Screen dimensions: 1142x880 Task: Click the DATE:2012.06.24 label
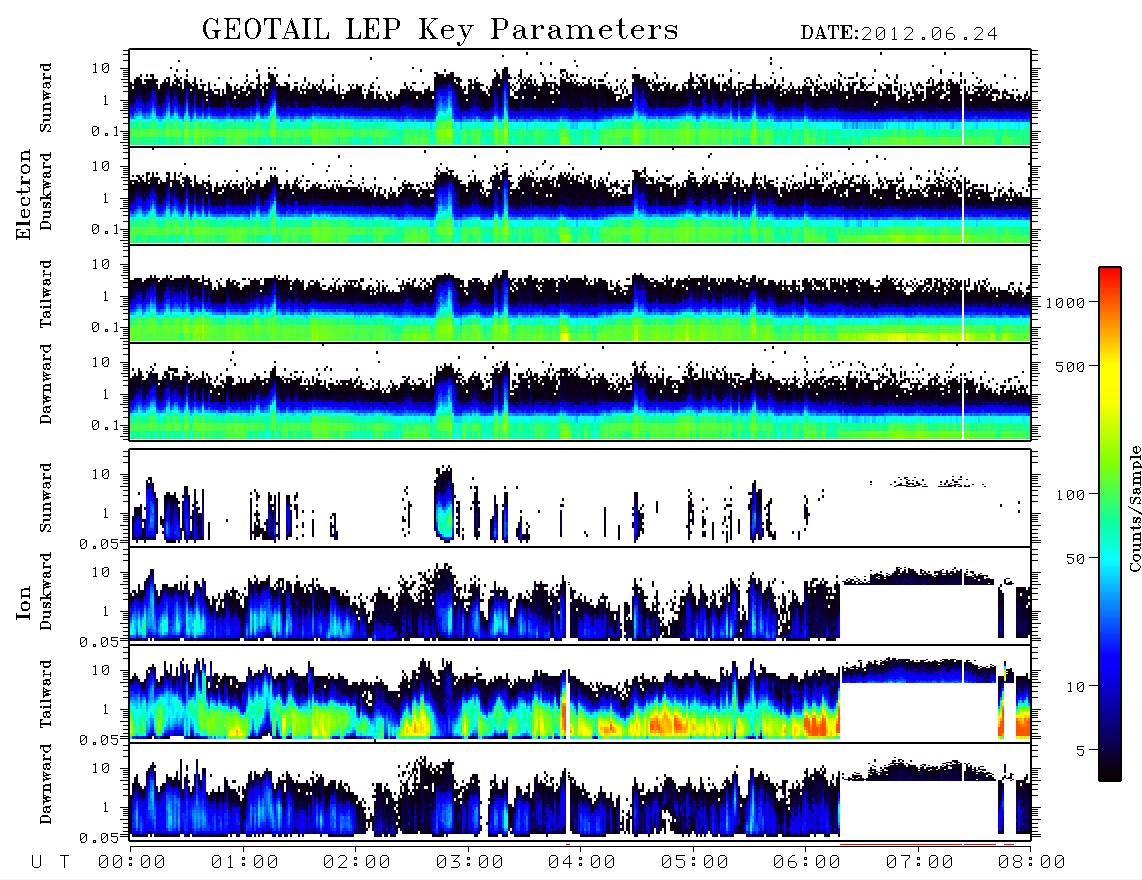pos(899,34)
